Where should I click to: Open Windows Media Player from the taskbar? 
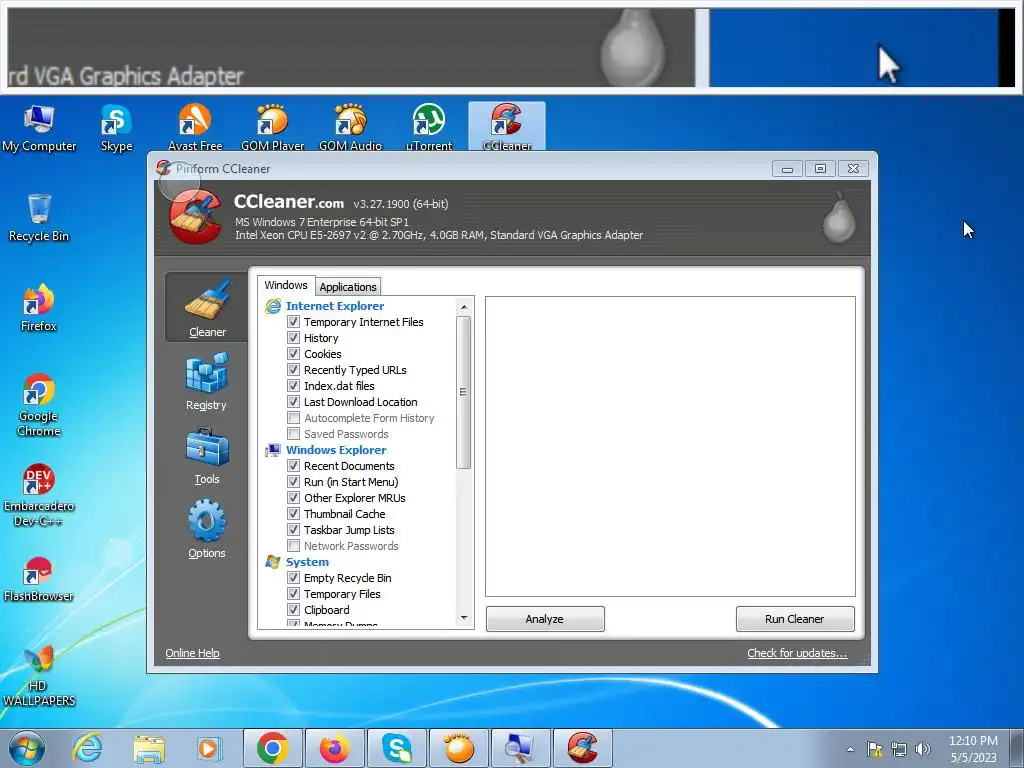[210, 748]
